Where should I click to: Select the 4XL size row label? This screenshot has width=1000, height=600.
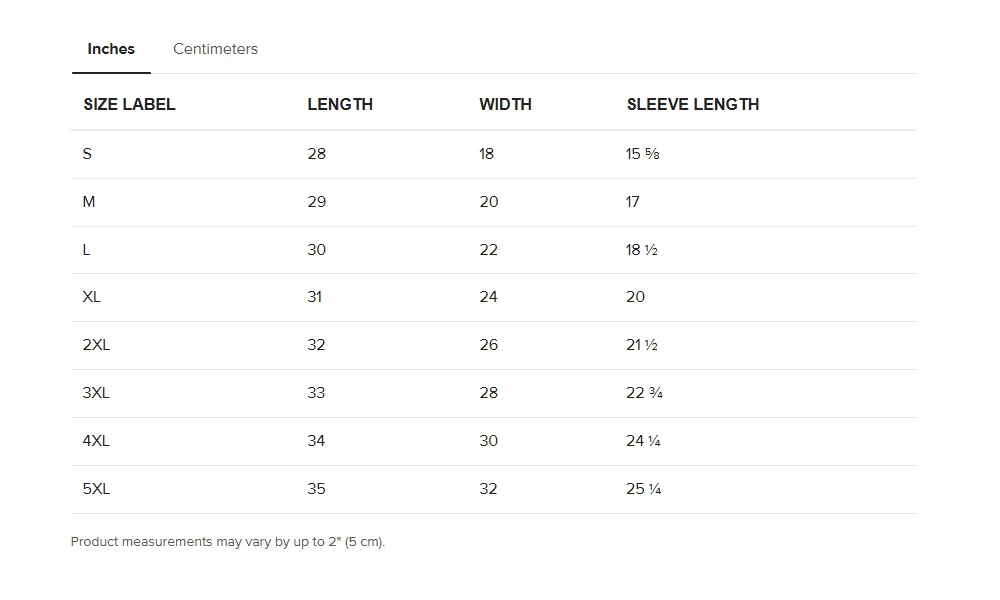click(x=96, y=441)
